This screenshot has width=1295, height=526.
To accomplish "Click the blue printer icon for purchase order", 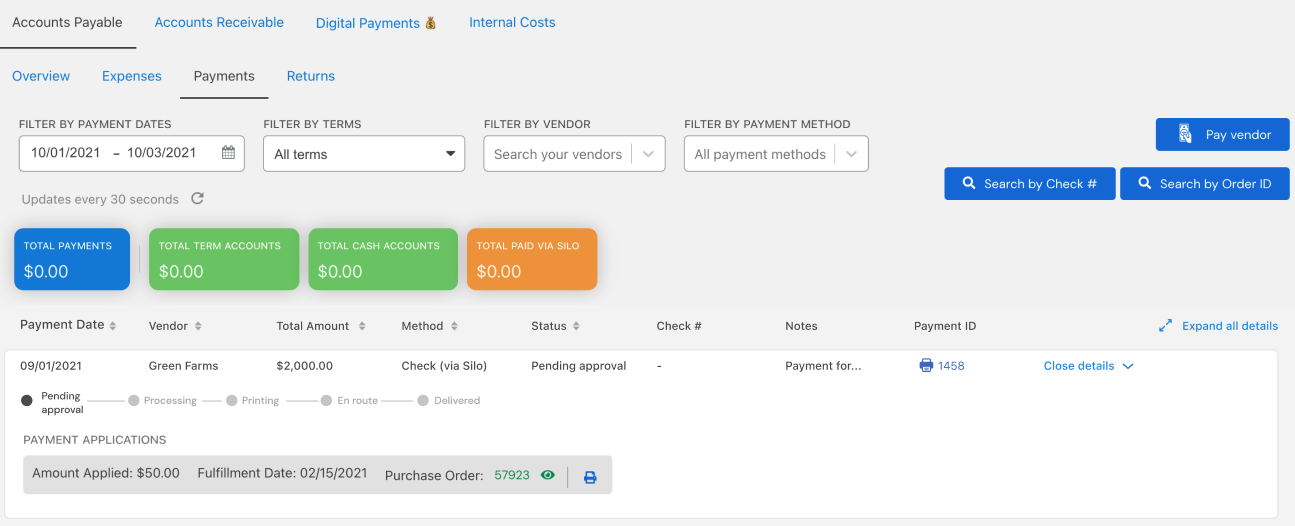I will tap(590, 477).
